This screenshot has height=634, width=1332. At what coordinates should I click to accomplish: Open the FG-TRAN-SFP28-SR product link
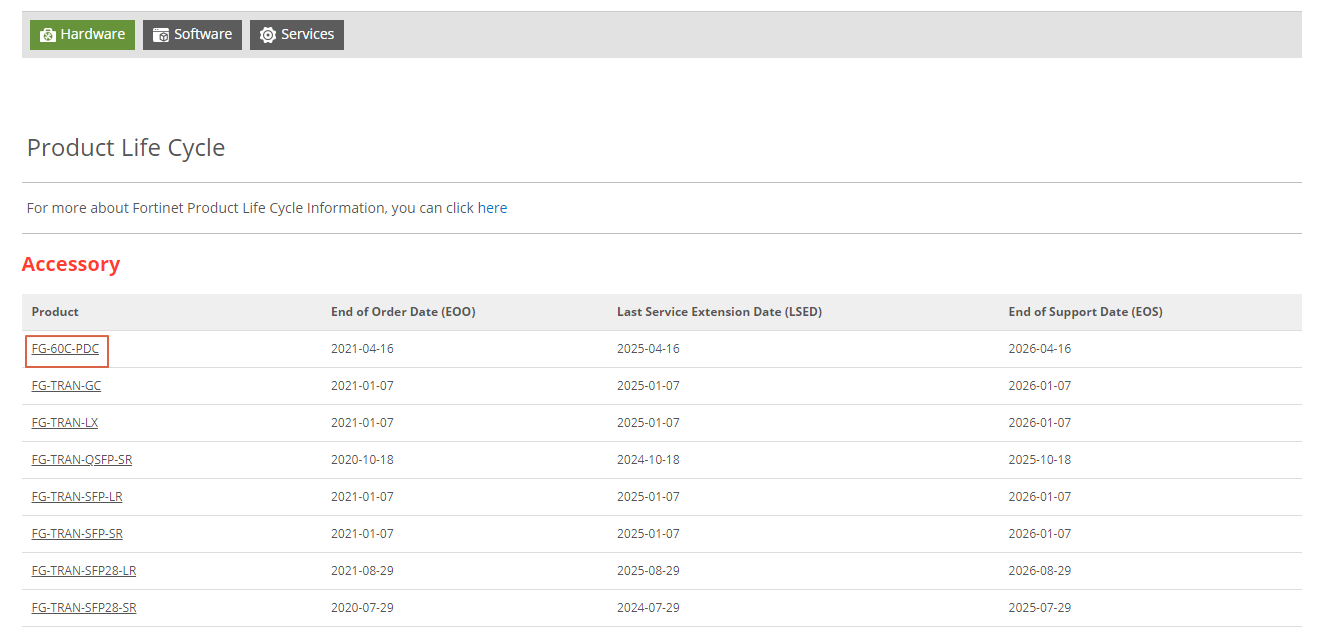84,608
